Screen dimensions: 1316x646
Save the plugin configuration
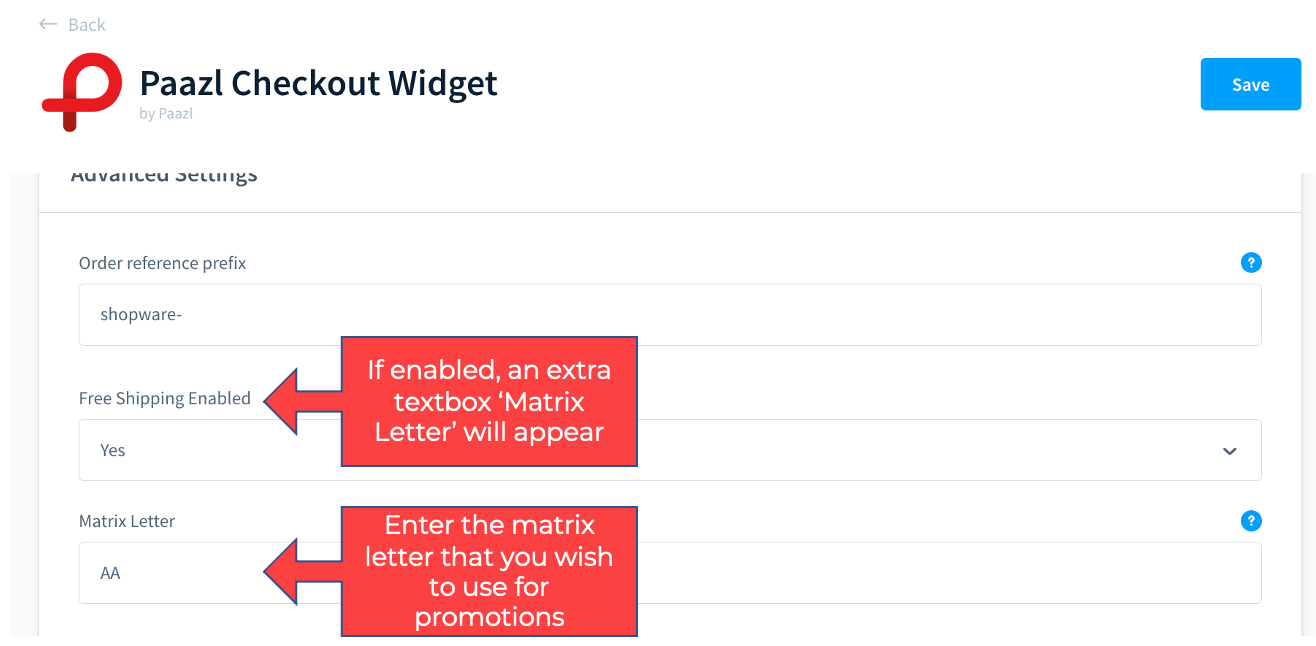coord(1250,84)
